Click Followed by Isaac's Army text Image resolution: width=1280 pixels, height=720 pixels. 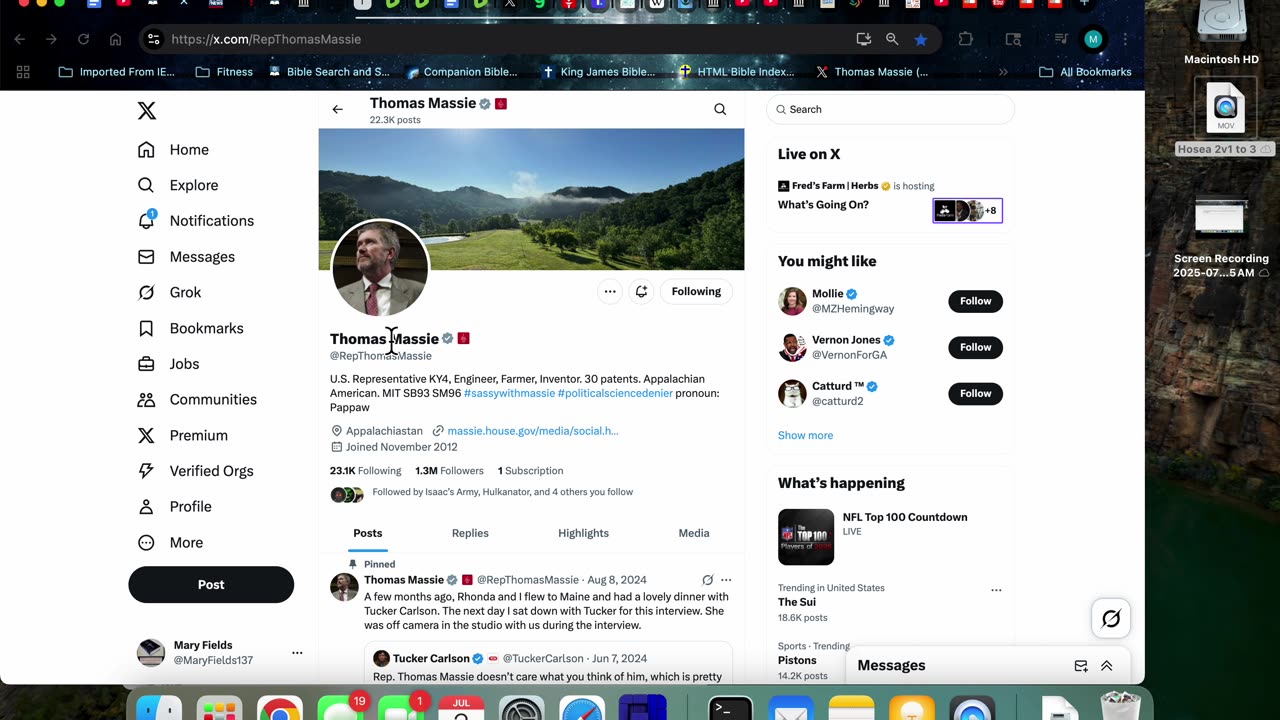502,492
